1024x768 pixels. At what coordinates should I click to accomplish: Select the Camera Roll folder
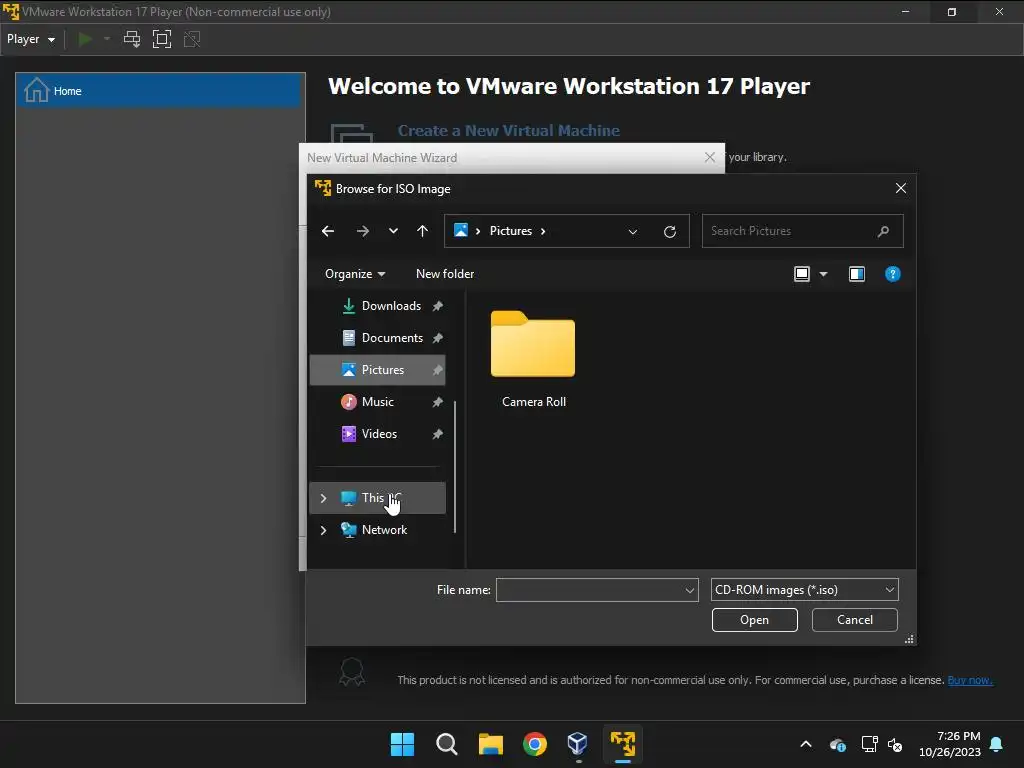coord(533,359)
